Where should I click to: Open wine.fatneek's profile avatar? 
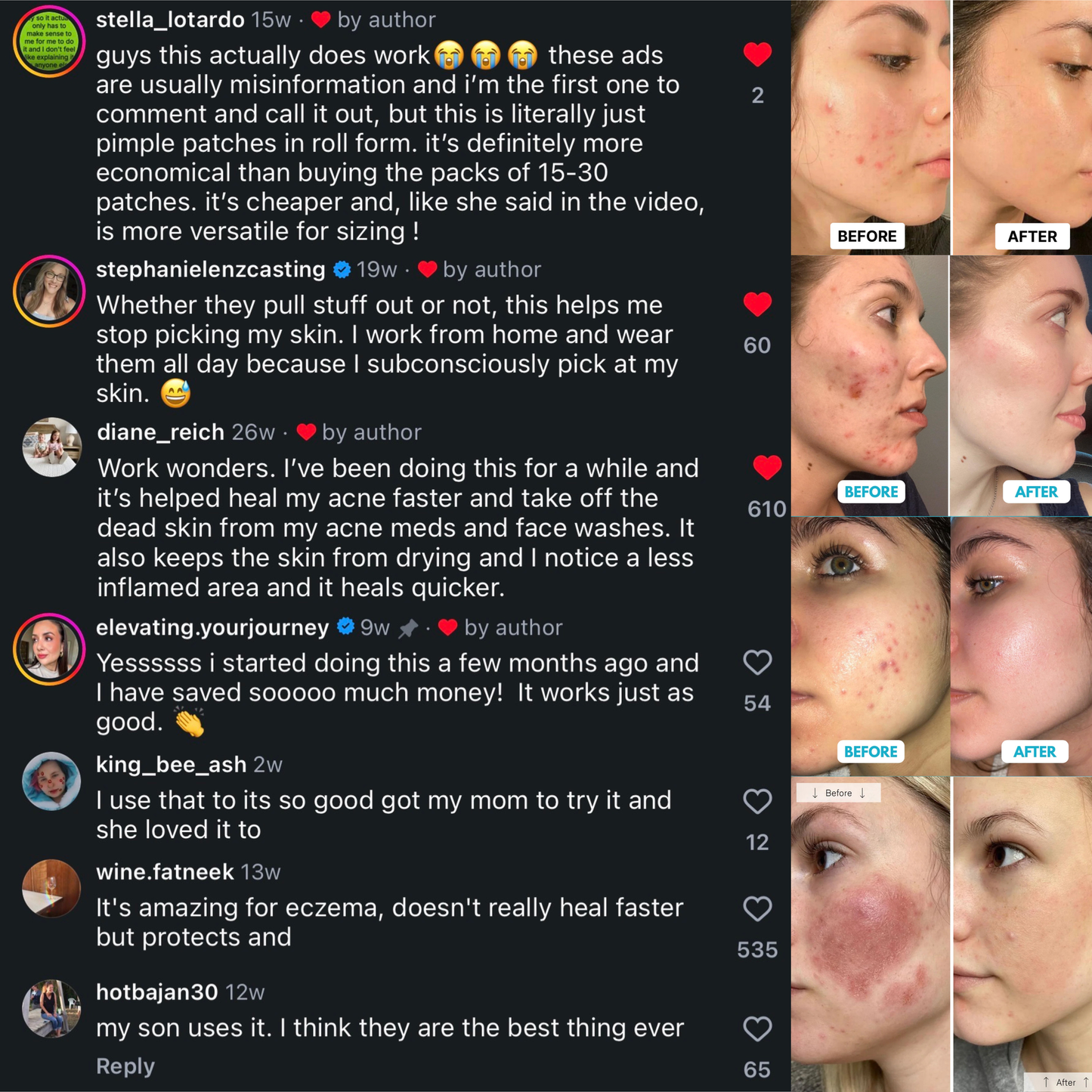coord(51,889)
